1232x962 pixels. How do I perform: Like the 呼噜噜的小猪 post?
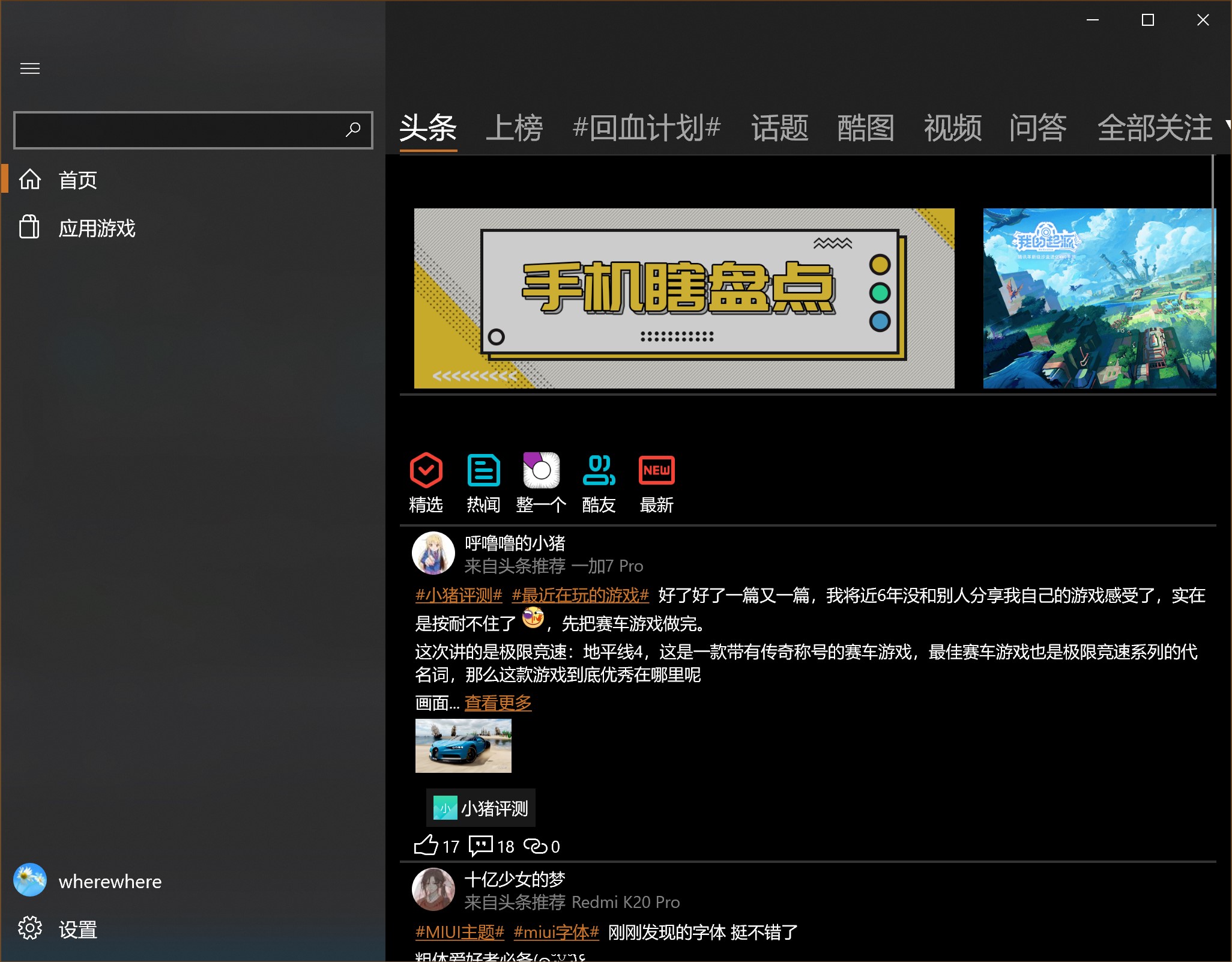point(427,845)
